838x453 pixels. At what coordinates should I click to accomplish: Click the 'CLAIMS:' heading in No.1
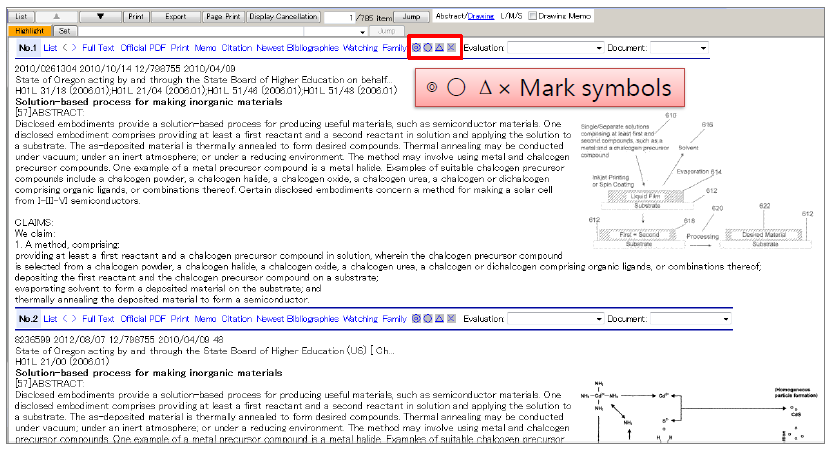click(x=34, y=222)
